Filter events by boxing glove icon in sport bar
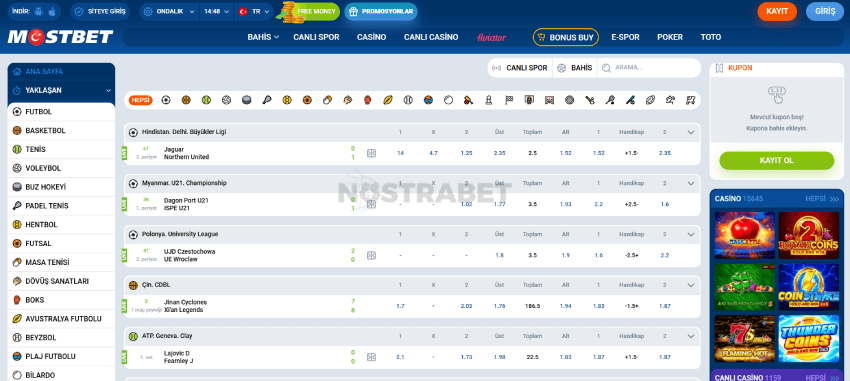Image resolution: width=850 pixels, height=381 pixels. point(368,100)
